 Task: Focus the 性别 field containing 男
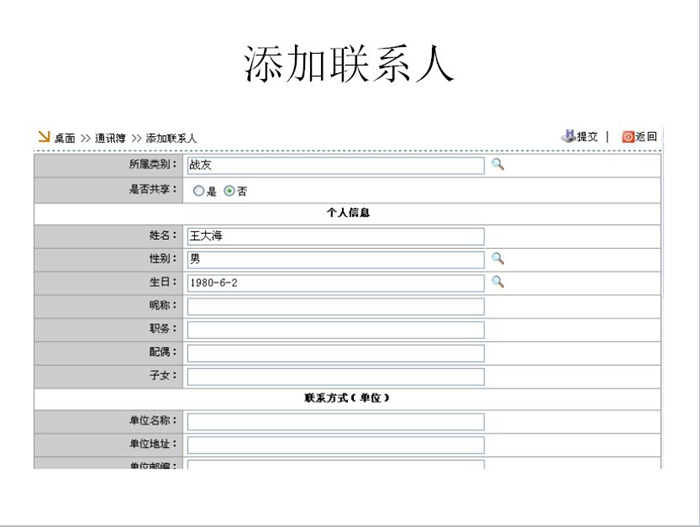pyautogui.click(x=336, y=259)
